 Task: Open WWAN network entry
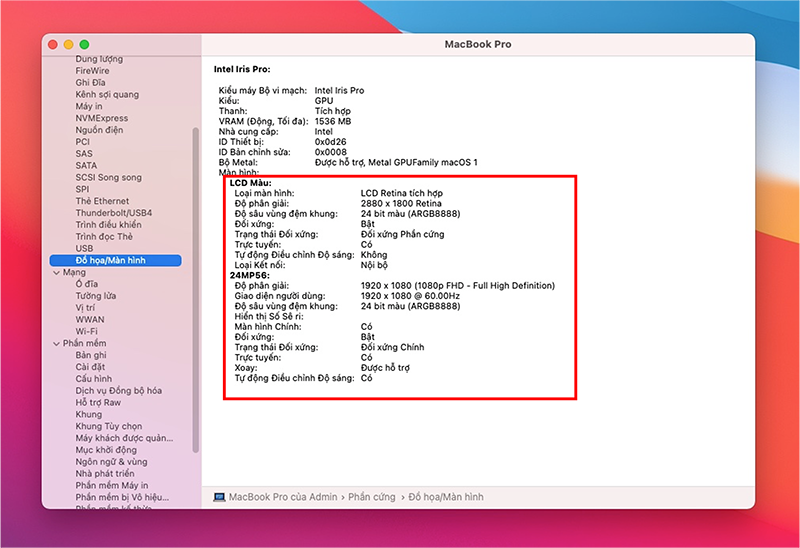point(90,319)
